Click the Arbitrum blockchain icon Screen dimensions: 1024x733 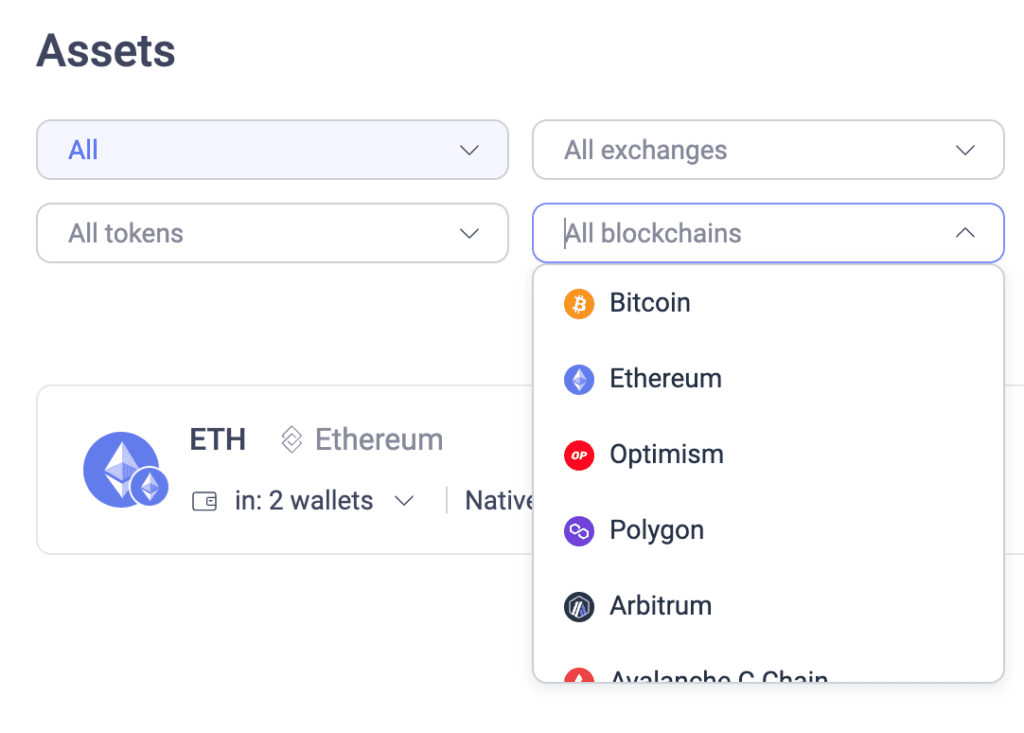578,606
